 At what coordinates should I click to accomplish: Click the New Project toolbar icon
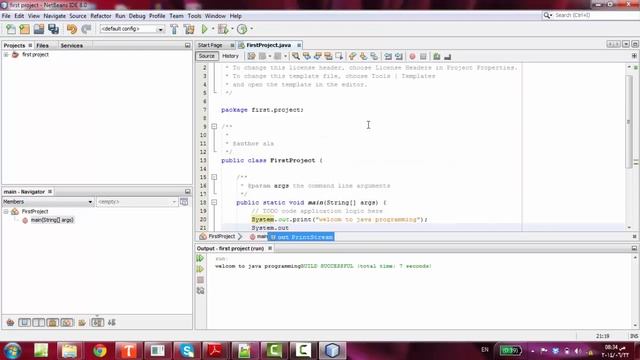[x=24, y=29]
